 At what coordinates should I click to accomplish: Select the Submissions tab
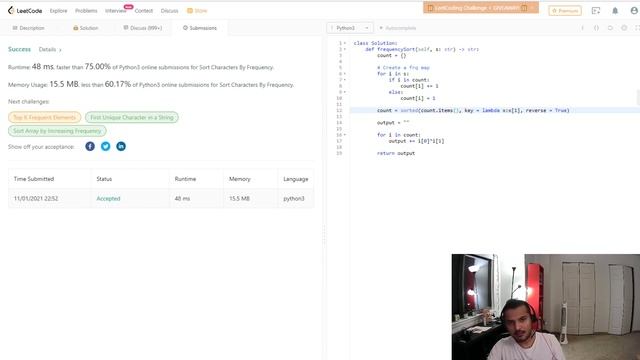point(200,28)
